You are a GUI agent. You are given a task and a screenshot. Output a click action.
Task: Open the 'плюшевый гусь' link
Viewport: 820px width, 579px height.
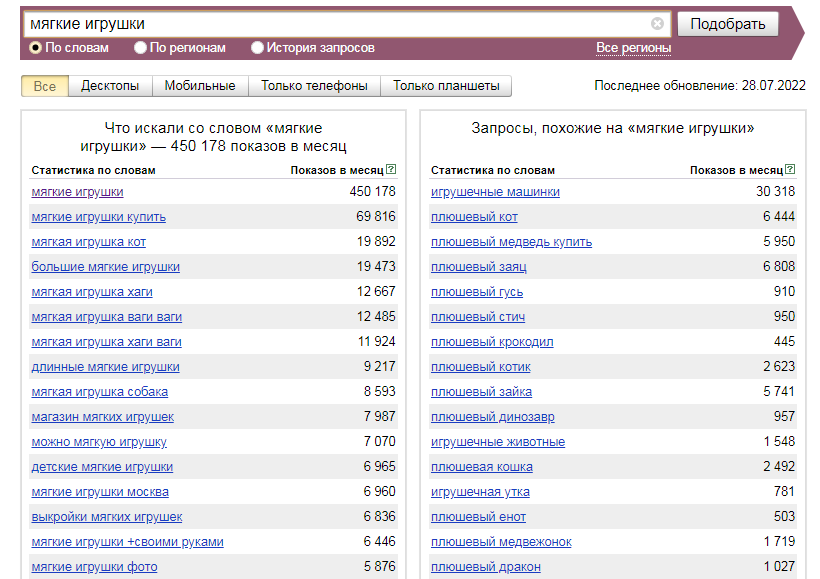point(477,292)
